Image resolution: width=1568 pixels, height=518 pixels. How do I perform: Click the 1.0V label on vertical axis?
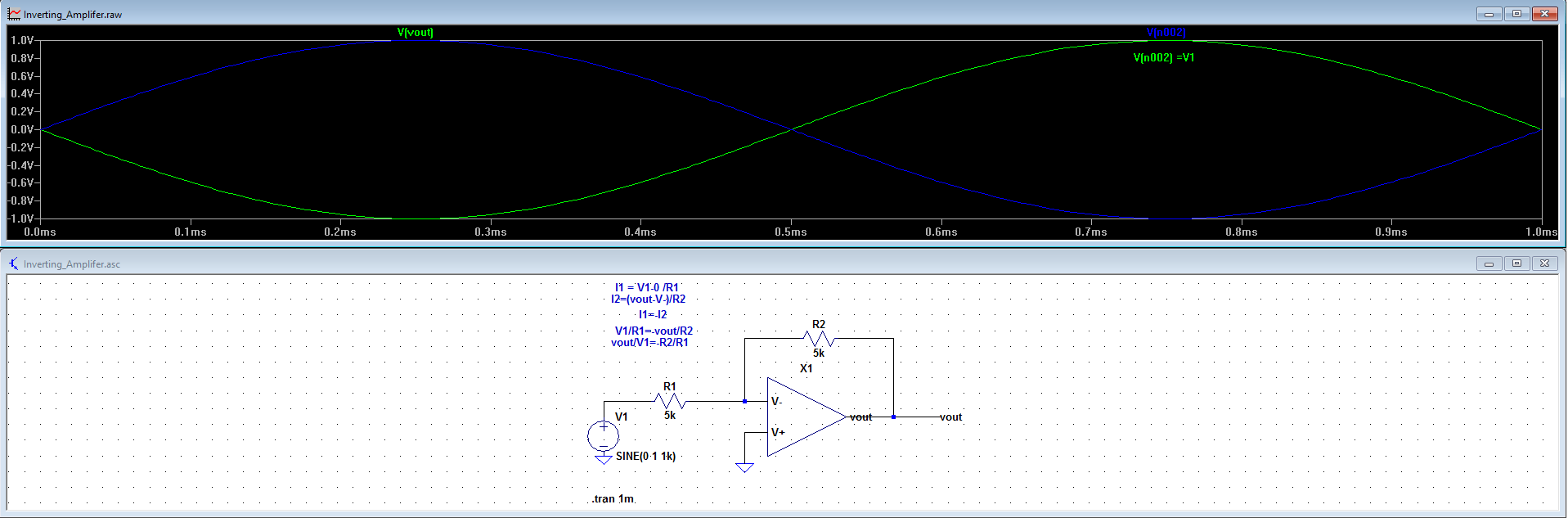coord(22,40)
